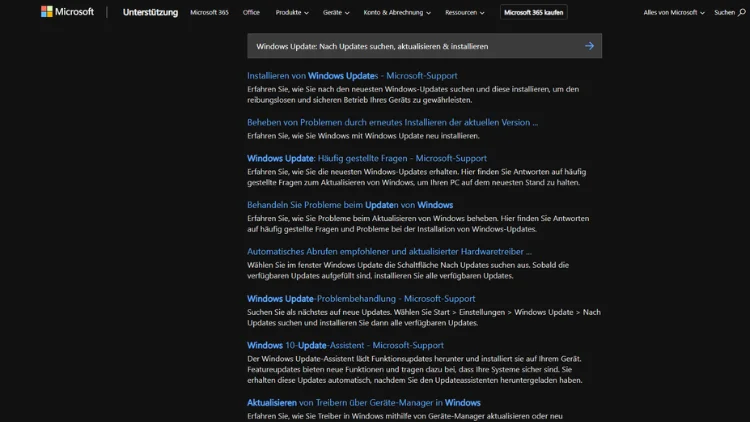Open the Office nav item
750x422 pixels.
pyautogui.click(x=251, y=12)
